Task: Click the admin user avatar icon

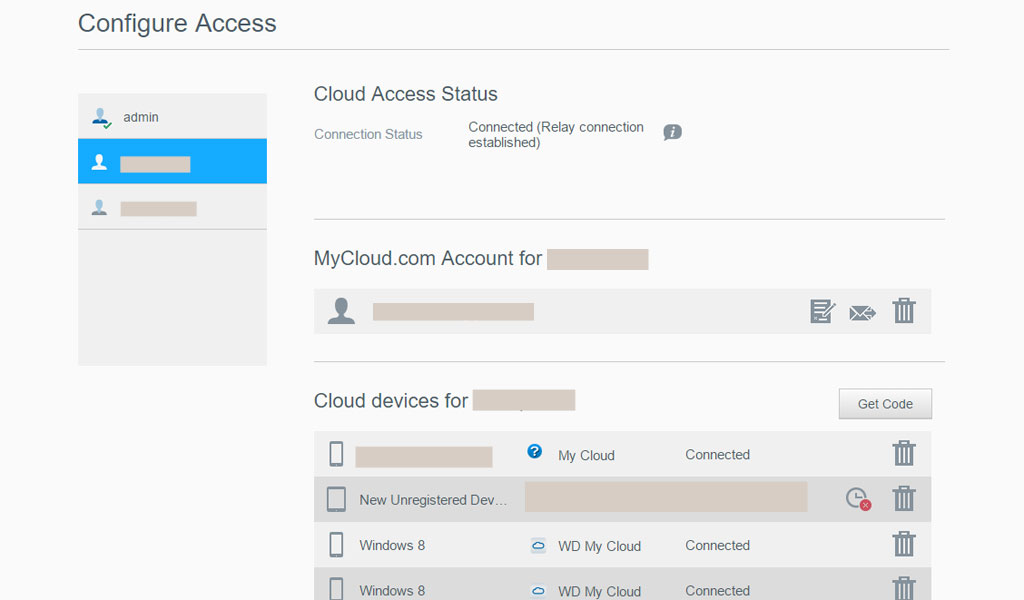Action: pyautogui.click(x=100, y=117)
